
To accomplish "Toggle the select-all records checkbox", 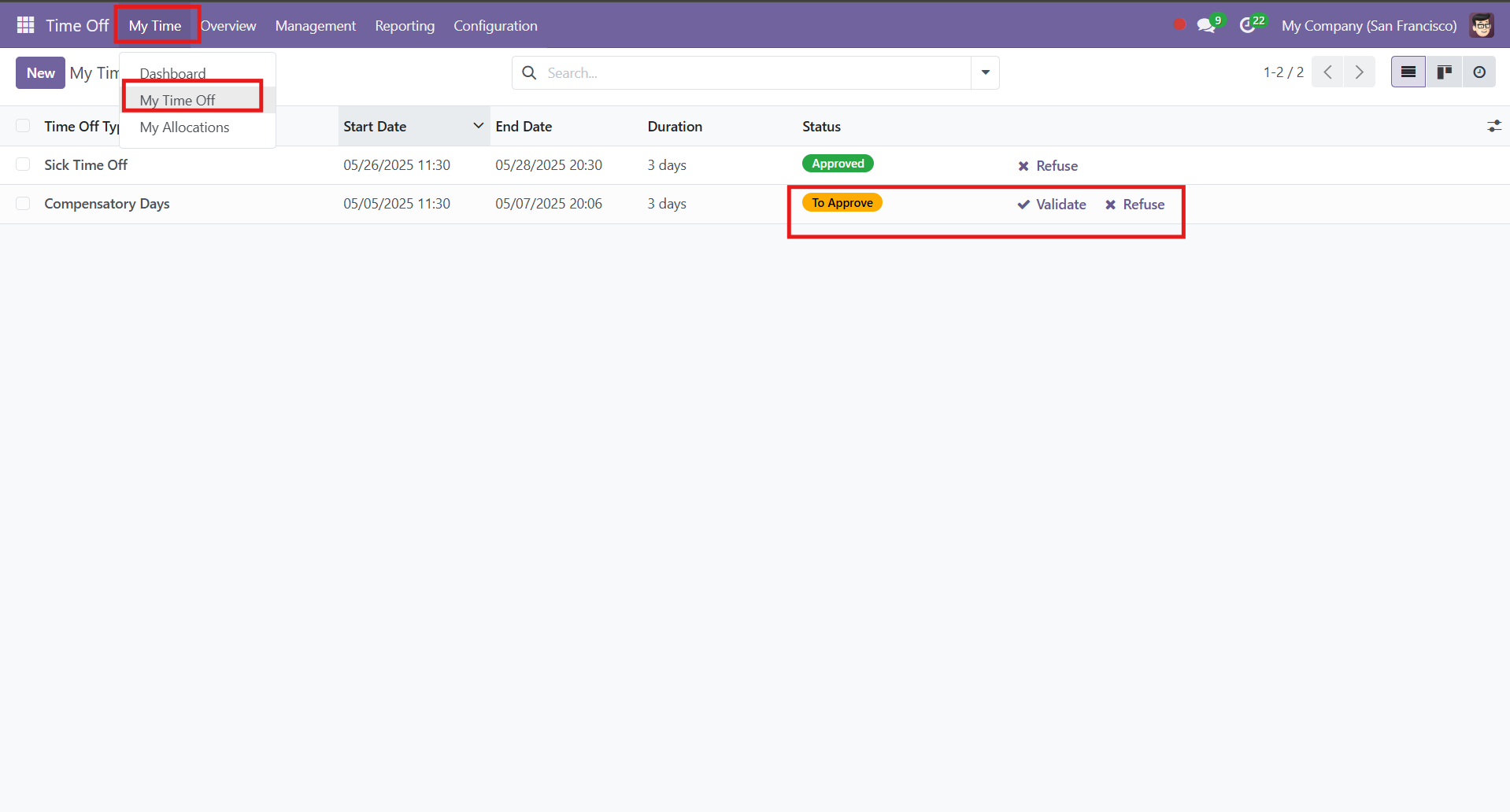I will [23, 125].
